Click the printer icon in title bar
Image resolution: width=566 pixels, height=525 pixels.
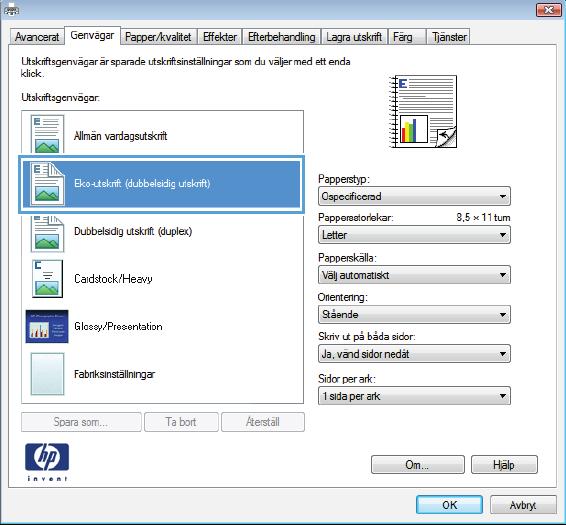click(x=11, y=10)
